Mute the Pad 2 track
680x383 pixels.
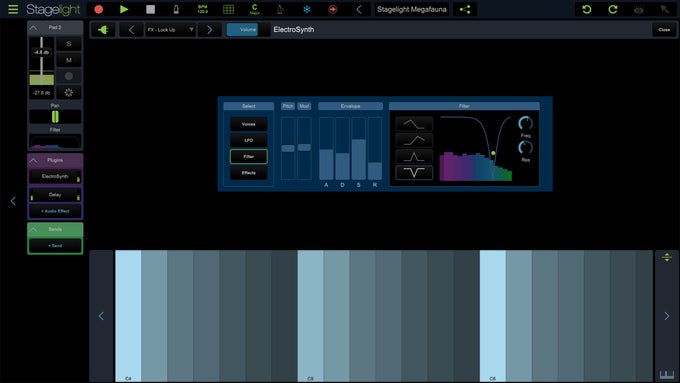click(69, 60)
